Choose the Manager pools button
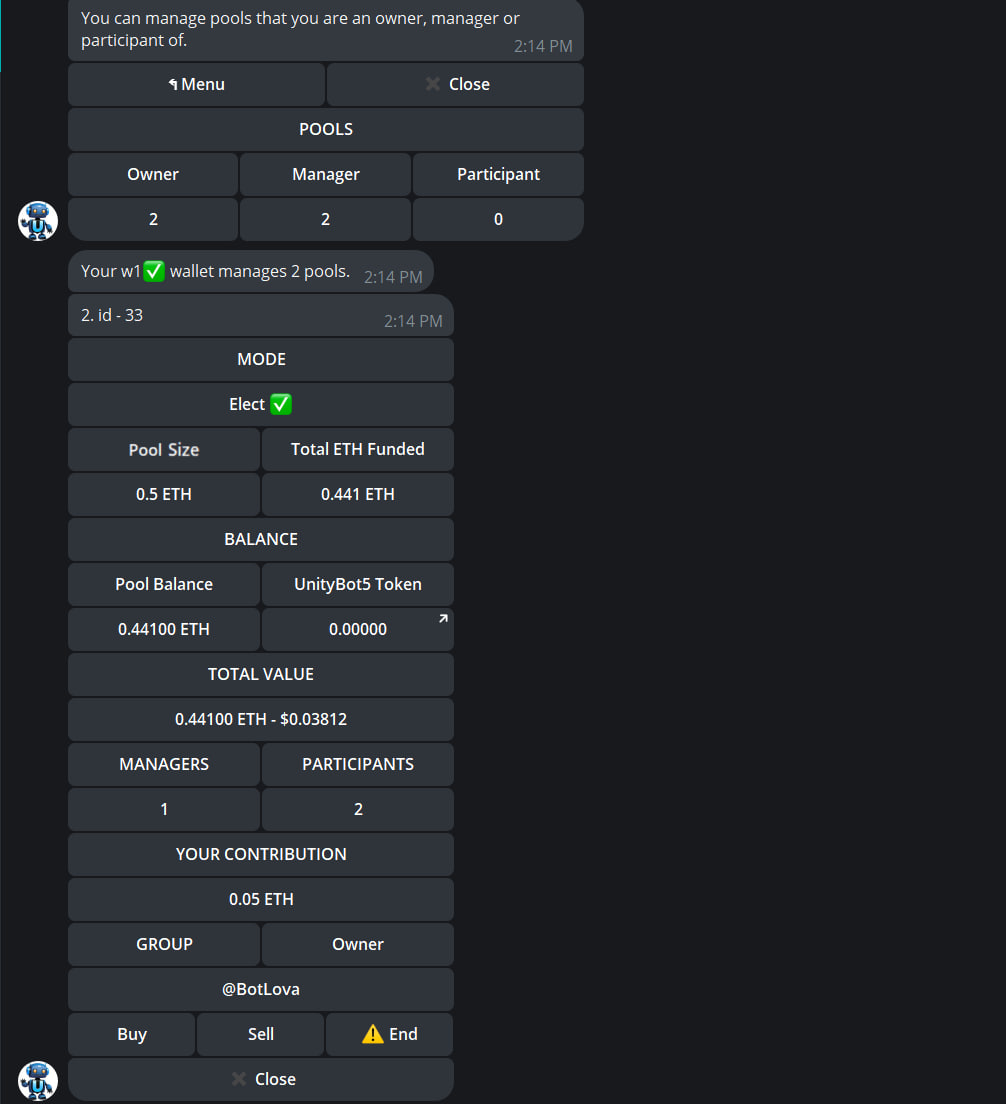 point(325,175)
